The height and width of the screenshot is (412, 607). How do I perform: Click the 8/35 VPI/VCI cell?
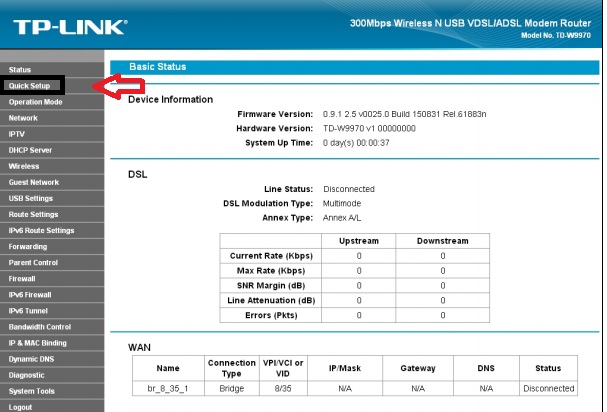[283, 388]
